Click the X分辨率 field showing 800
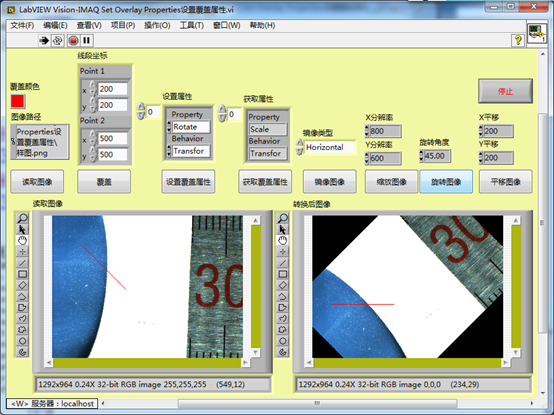 [x=385, y=131]
